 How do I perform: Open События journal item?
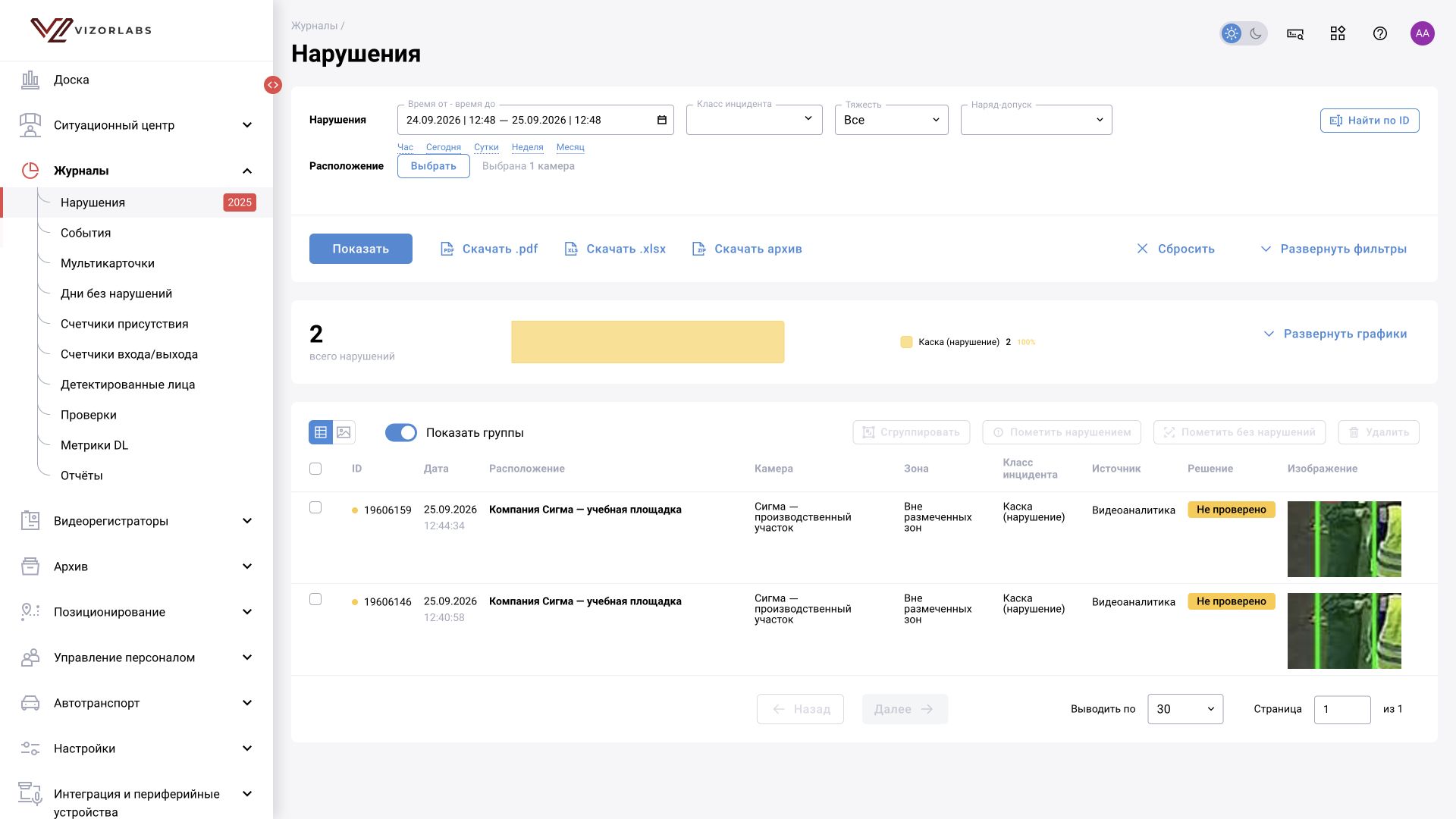(86, 233)
